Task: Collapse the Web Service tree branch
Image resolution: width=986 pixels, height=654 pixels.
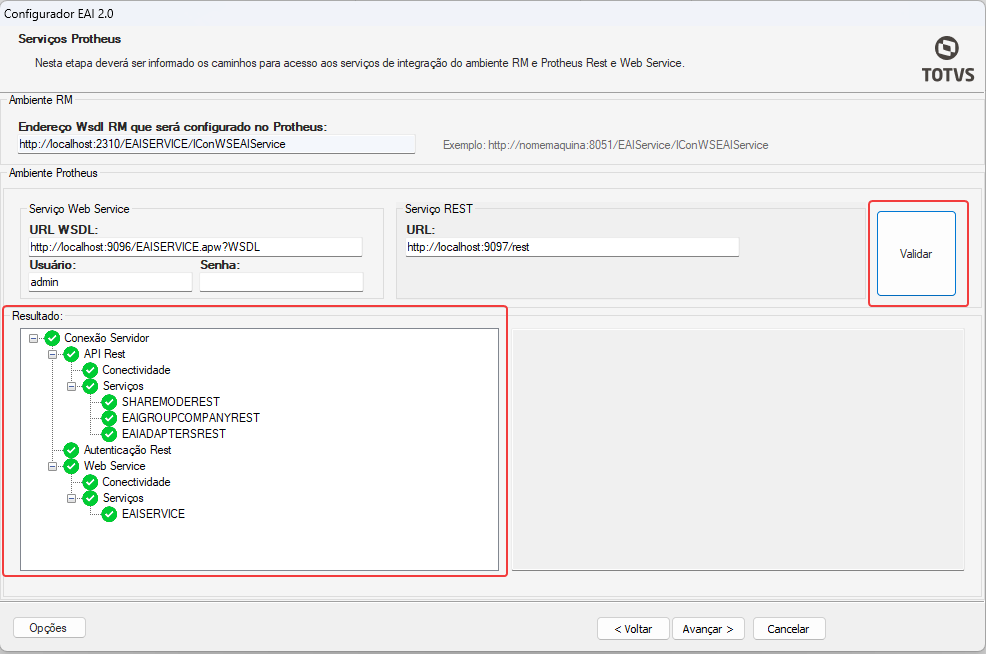Action: (x=53, y=466)
